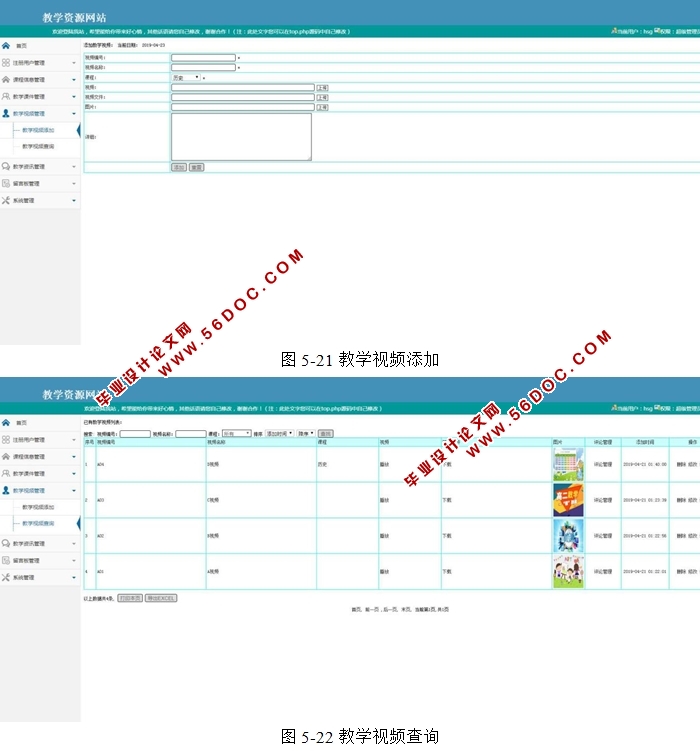Open the cartoon children thumbnail in the A01 row

pos(568,572)
